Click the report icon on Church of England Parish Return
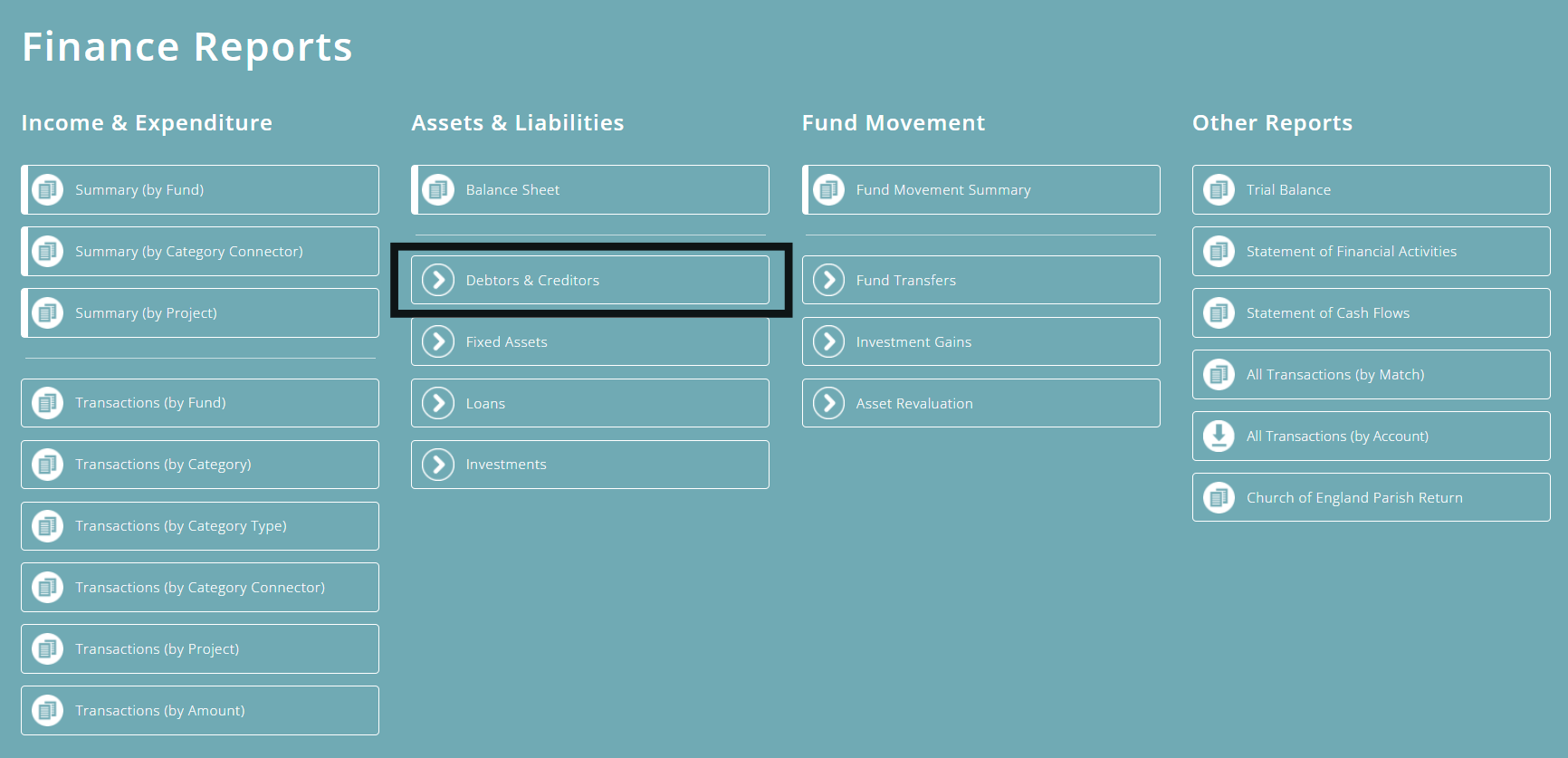The width and height of the screenshot is (1568, 758). pos(1219,497)
